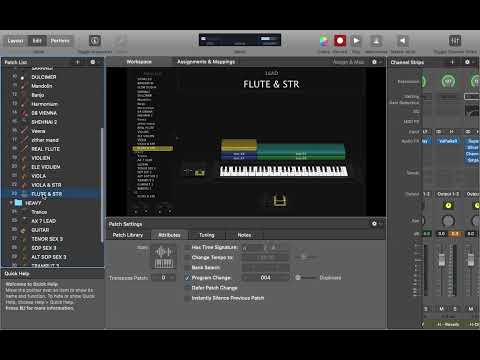Open the Patch Library tab
This screenshot has width=480, height=360.
[128, 235]
